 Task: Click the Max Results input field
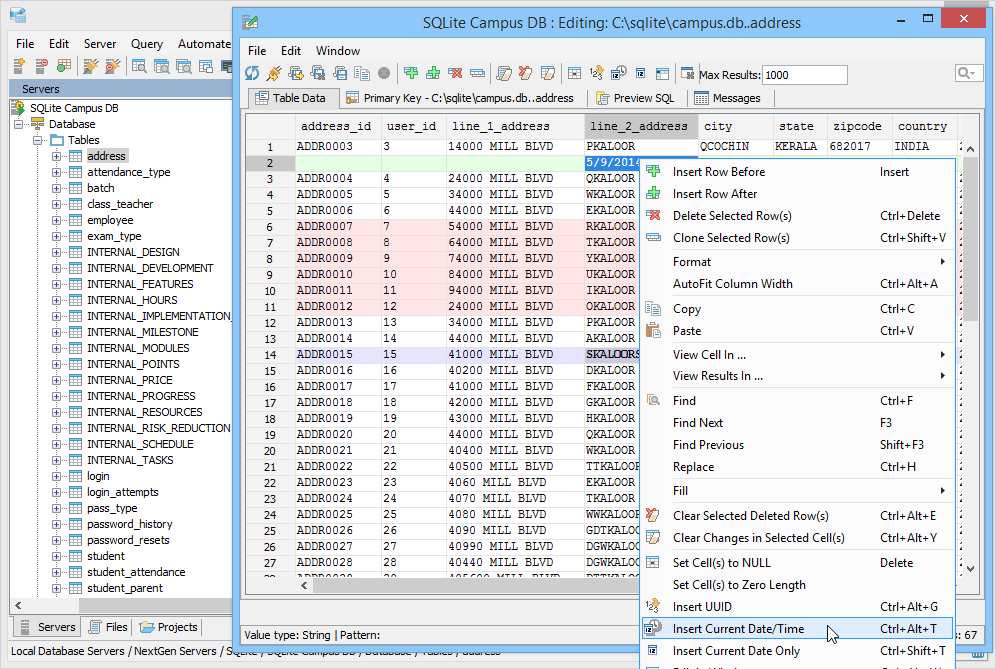point(804,75)
